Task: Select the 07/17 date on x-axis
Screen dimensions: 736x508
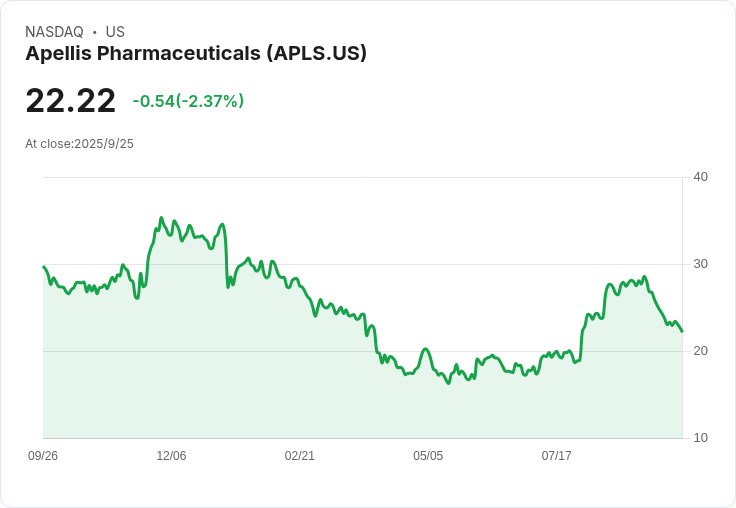Action: (x=556, y=456)
